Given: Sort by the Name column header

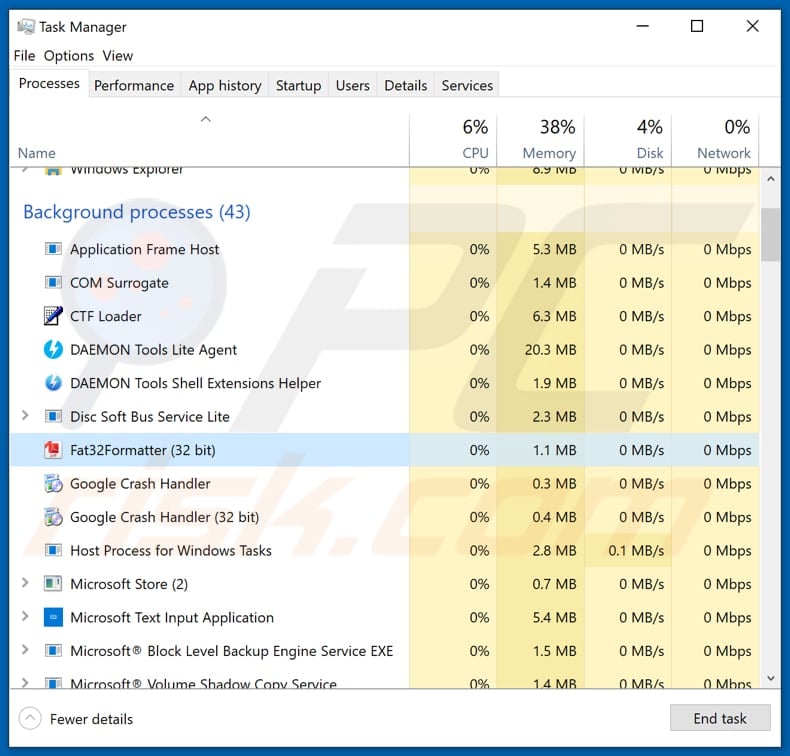Looking at the screenshot, I should 36,153.
